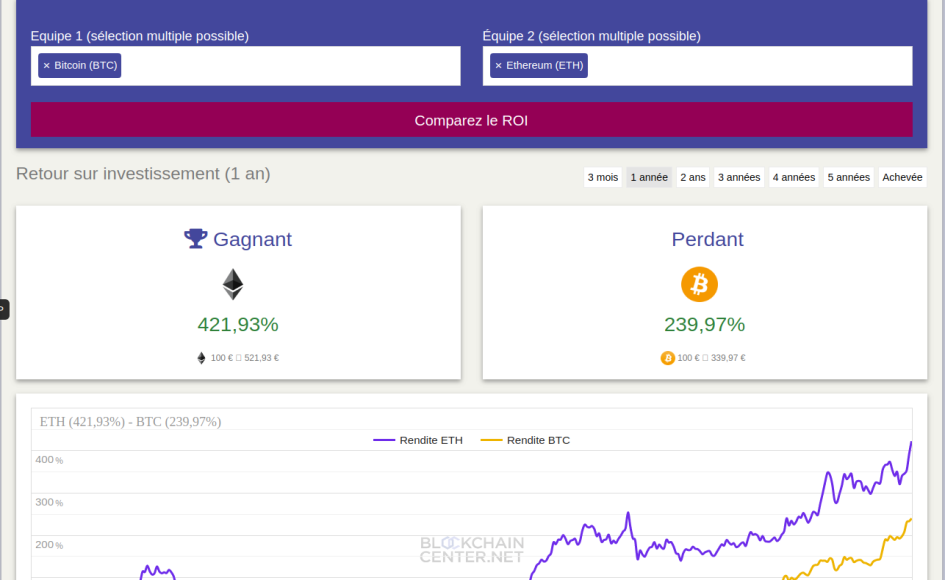Click the Perdant heading
Image resolution: width=945 pixels, height=580 pixels.
tap(708, 239)
